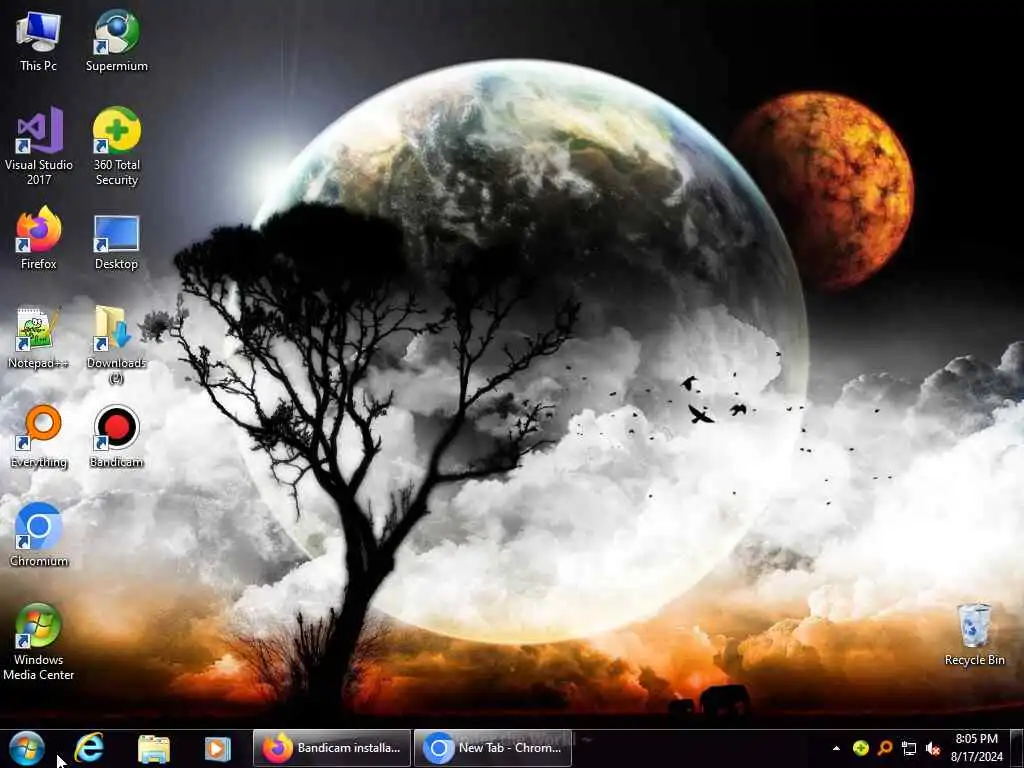Select the Desktop shortcut icon
The width and height of the screenshot is (1024, 768).
pyautogui.click(x=116, y=242)
